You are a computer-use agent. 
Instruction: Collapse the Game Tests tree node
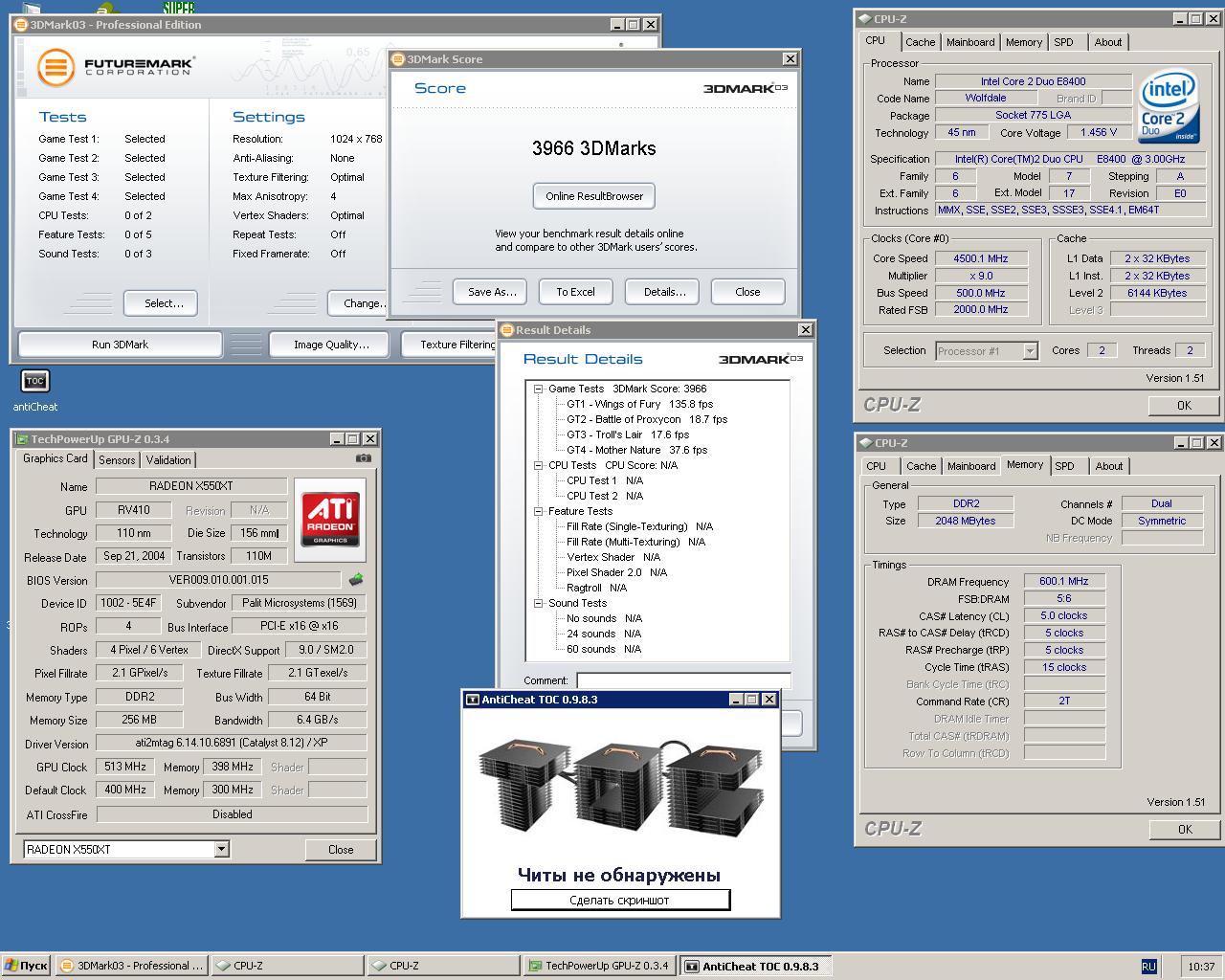[539, 389]
